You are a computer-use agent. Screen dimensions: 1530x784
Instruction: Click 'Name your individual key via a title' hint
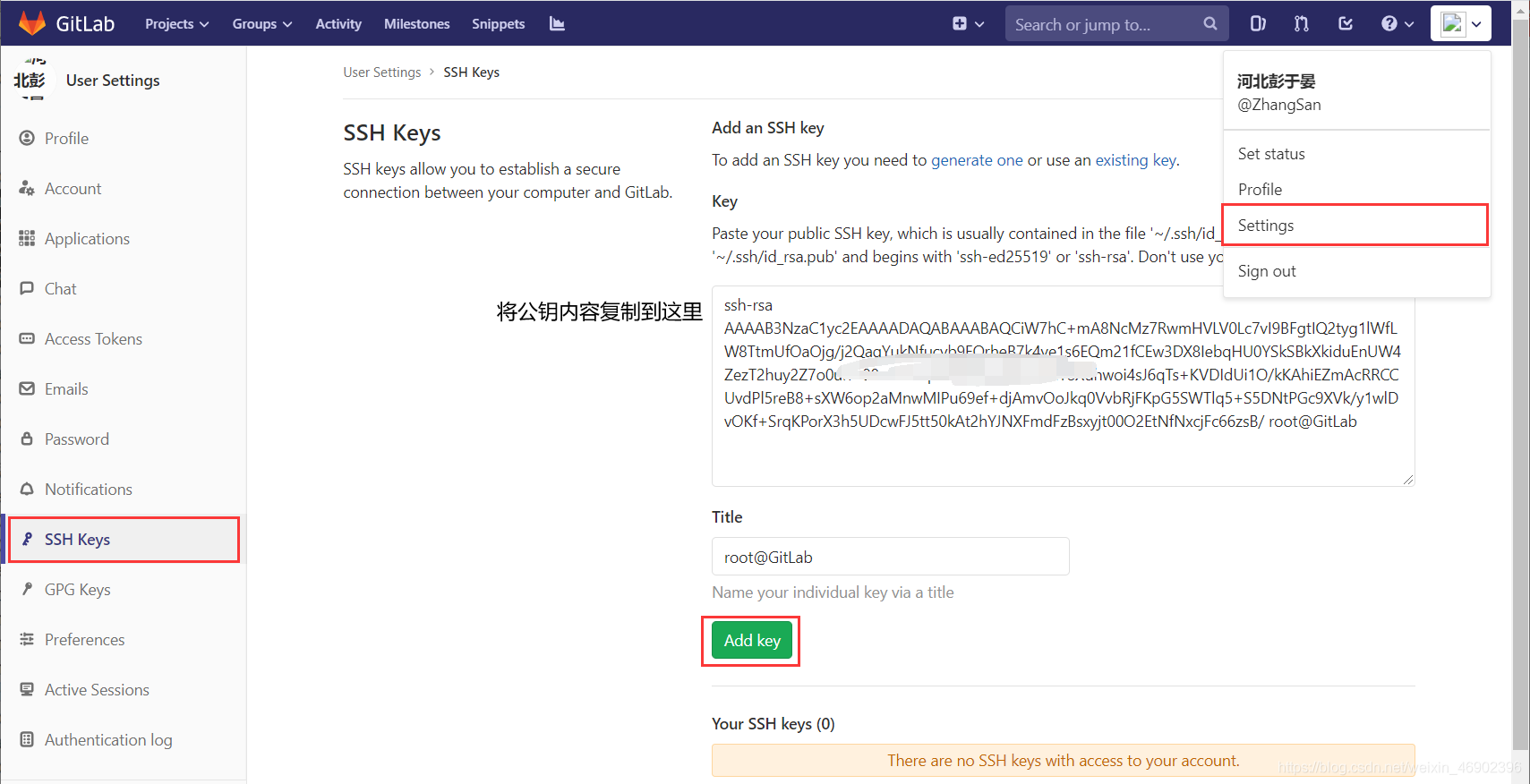833,592
